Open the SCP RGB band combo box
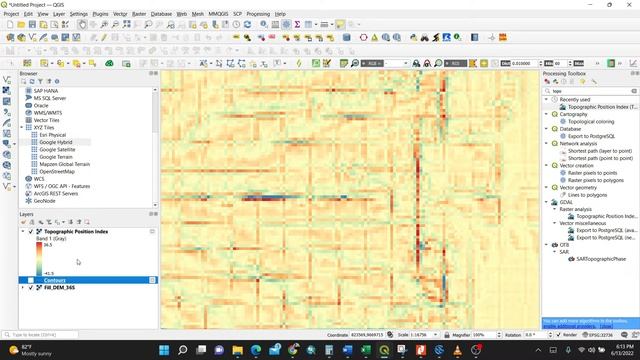This screenshot has height=360, width=640. (x=396, y=63)
